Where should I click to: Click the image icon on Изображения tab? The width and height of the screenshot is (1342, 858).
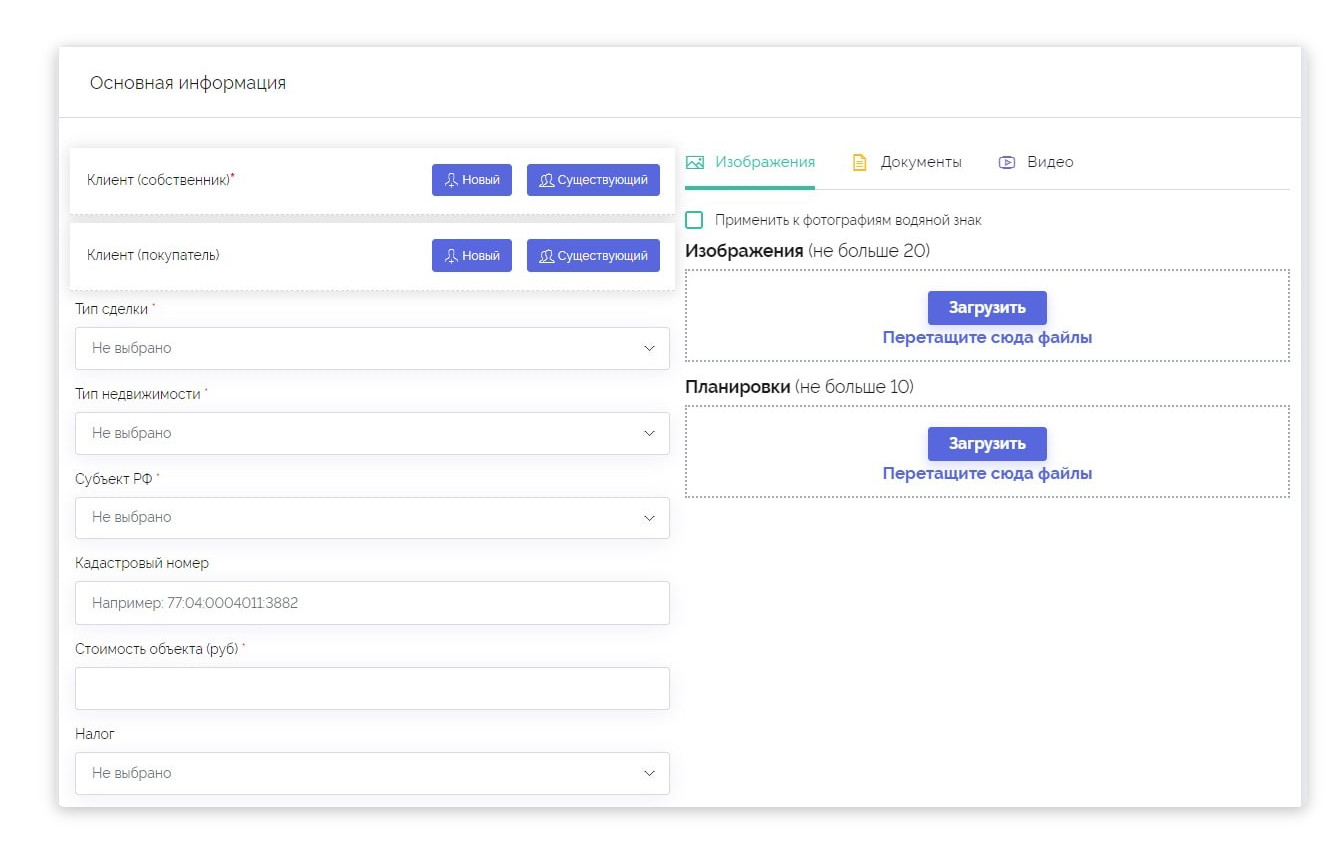[695, 162]
